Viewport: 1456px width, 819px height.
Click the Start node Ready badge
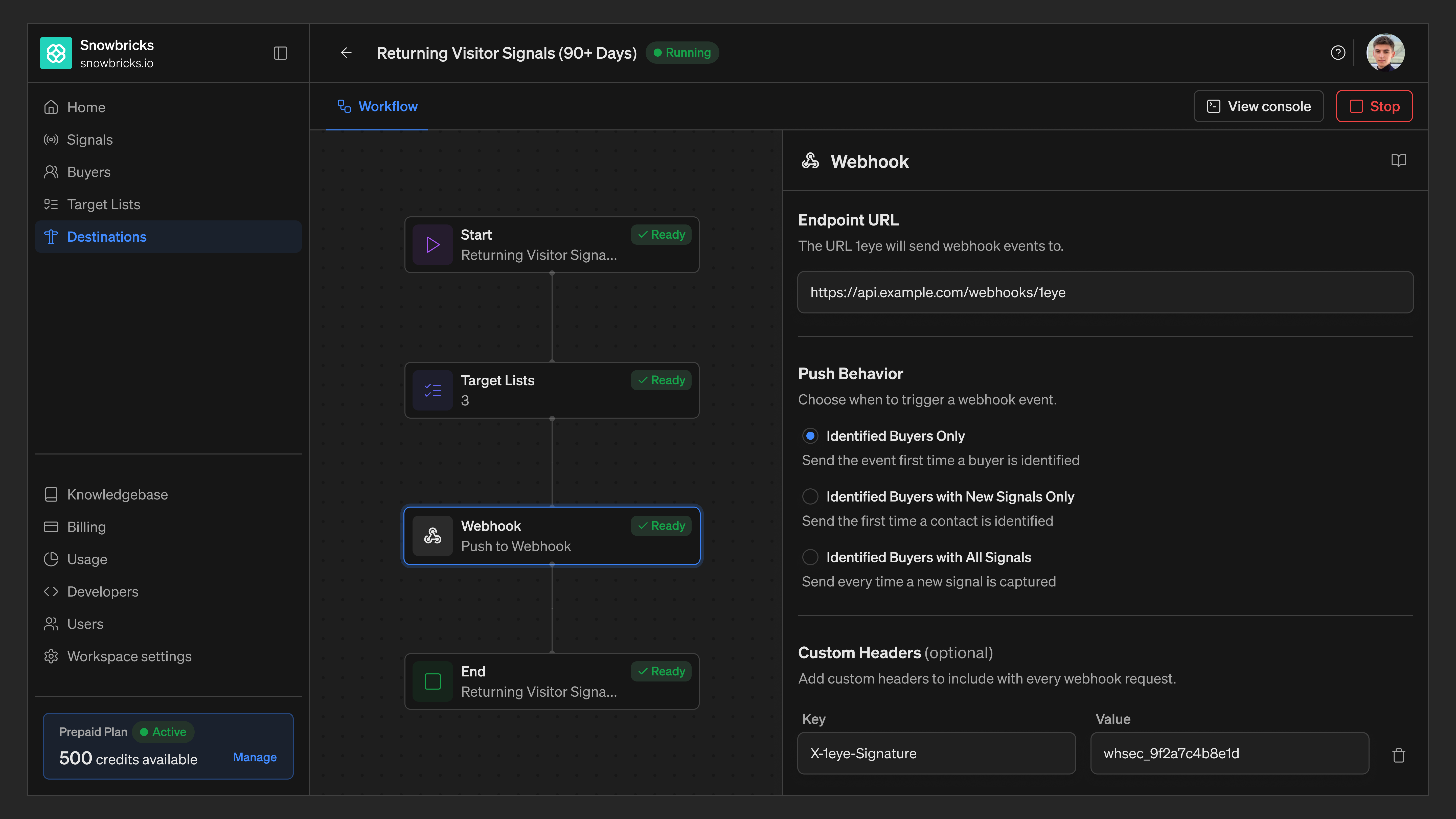coord(661,235)
